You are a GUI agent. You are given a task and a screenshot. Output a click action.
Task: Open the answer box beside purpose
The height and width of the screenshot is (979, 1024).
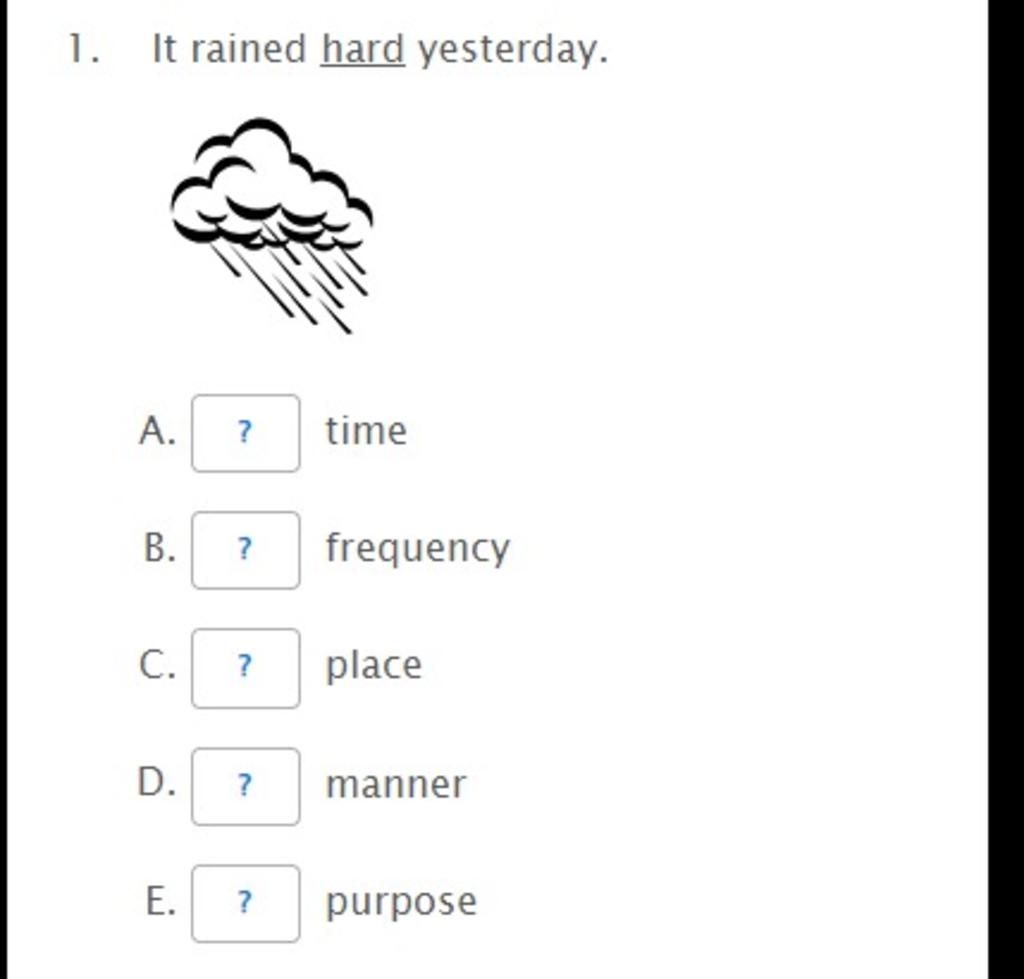[246, 903]
